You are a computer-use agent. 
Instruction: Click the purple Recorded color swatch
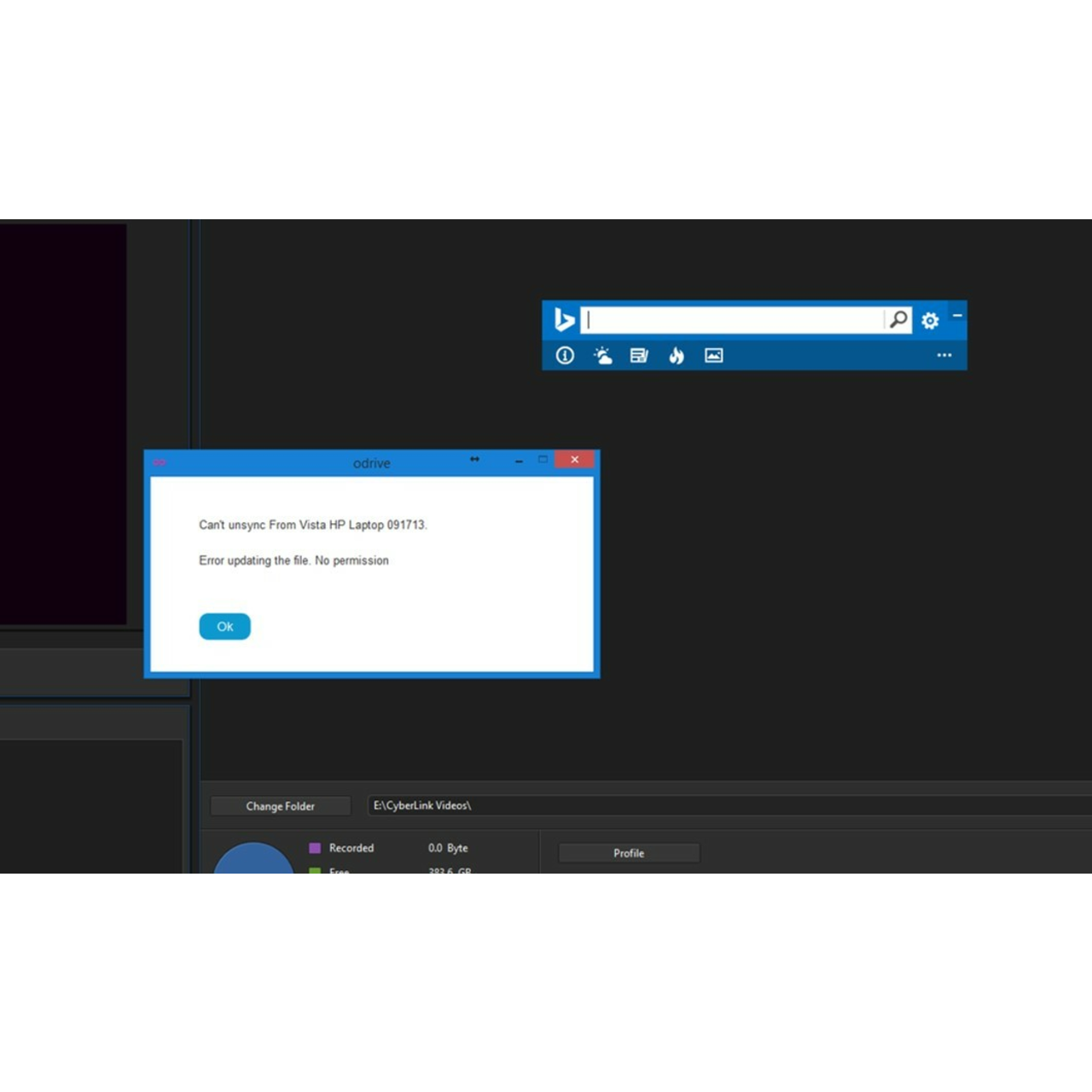click(315, 848)
